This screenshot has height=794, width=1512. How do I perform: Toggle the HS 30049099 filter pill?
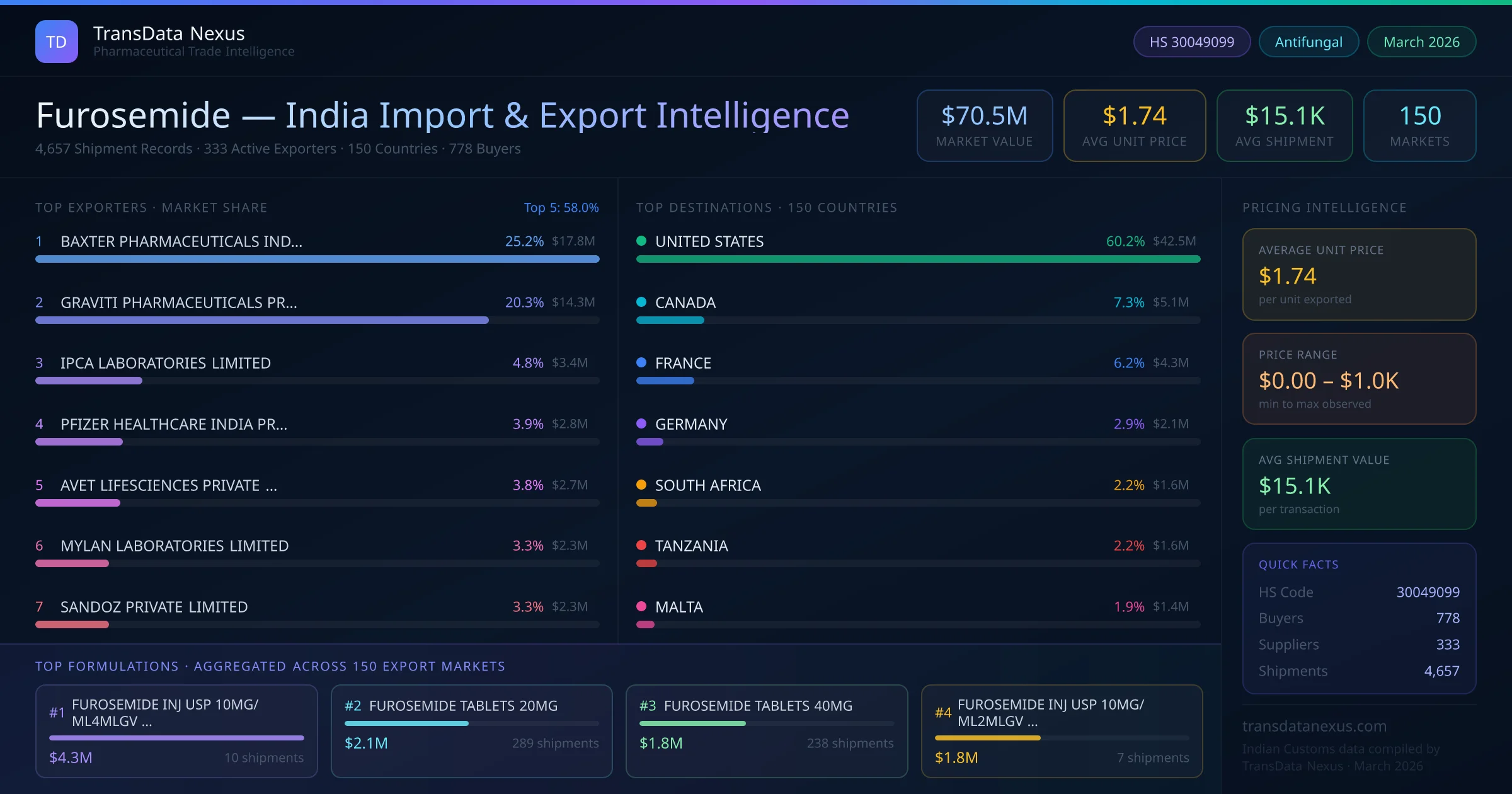click(x=1191, y=41)
